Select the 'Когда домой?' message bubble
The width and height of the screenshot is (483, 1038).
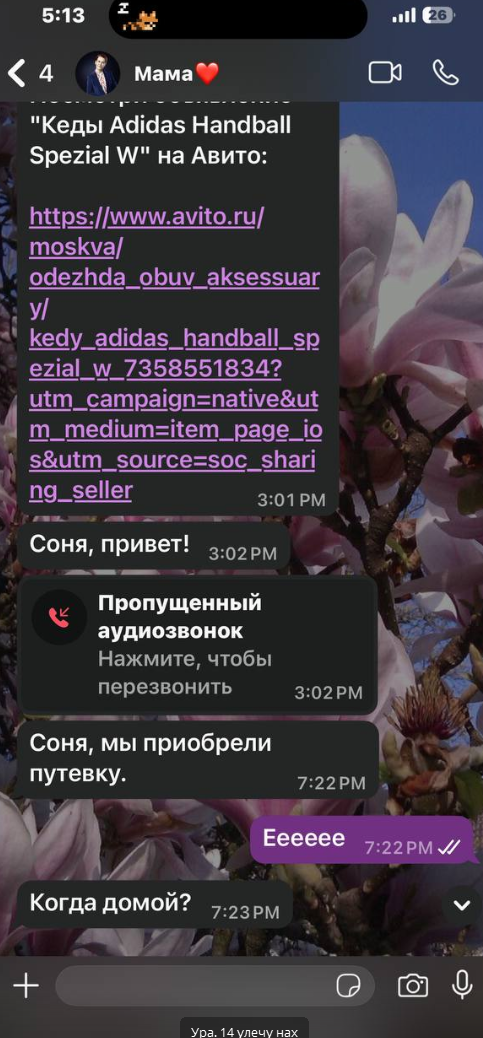[x=155, y=904]
